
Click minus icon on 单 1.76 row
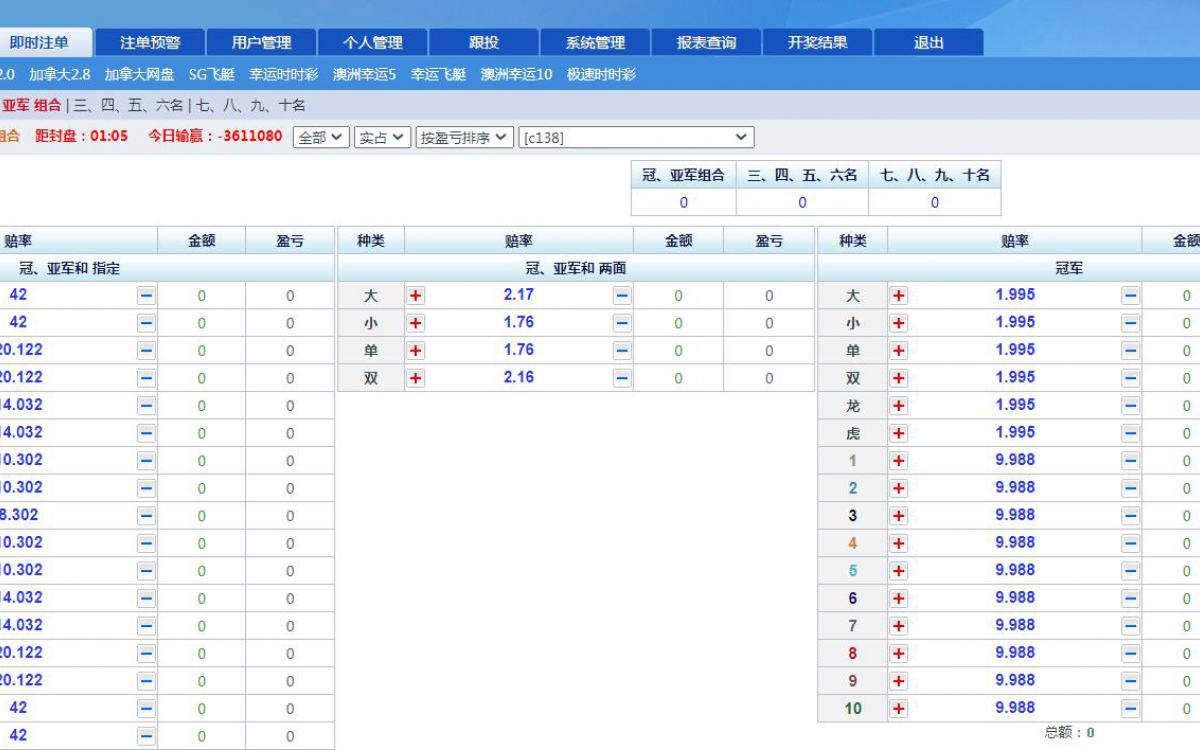[622, 351]
